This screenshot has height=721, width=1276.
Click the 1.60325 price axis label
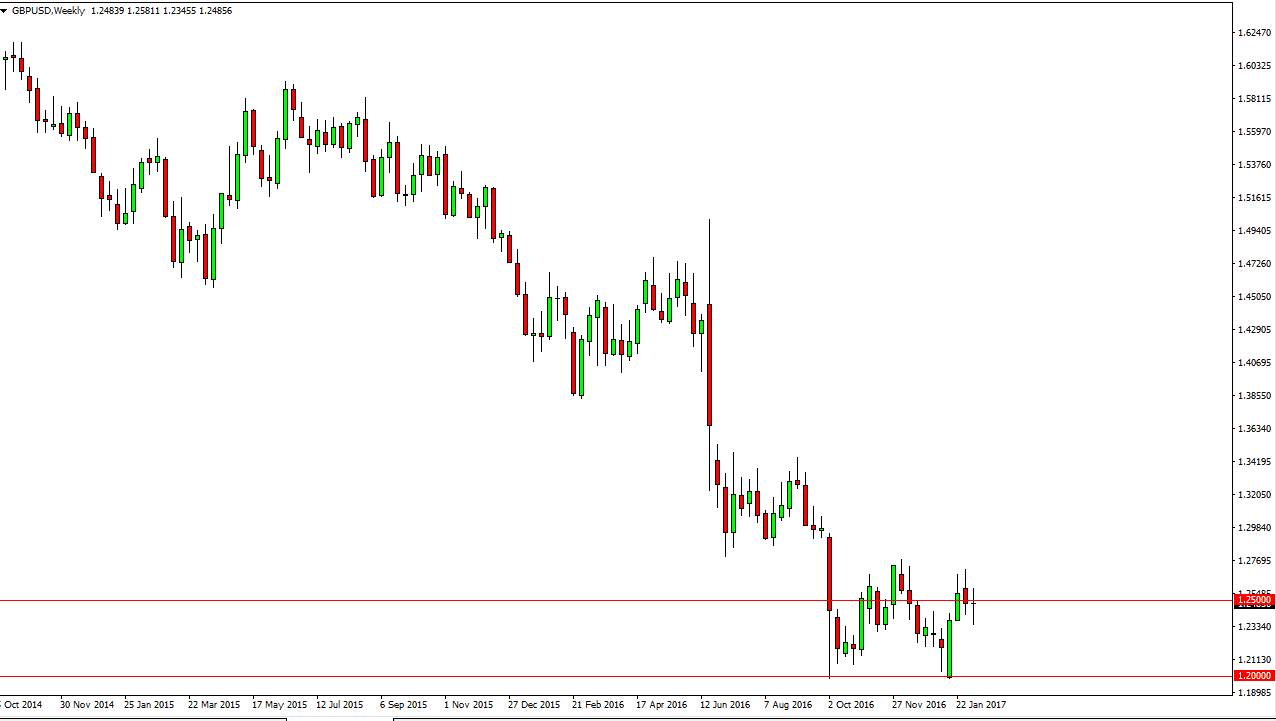click(1254, 66)
